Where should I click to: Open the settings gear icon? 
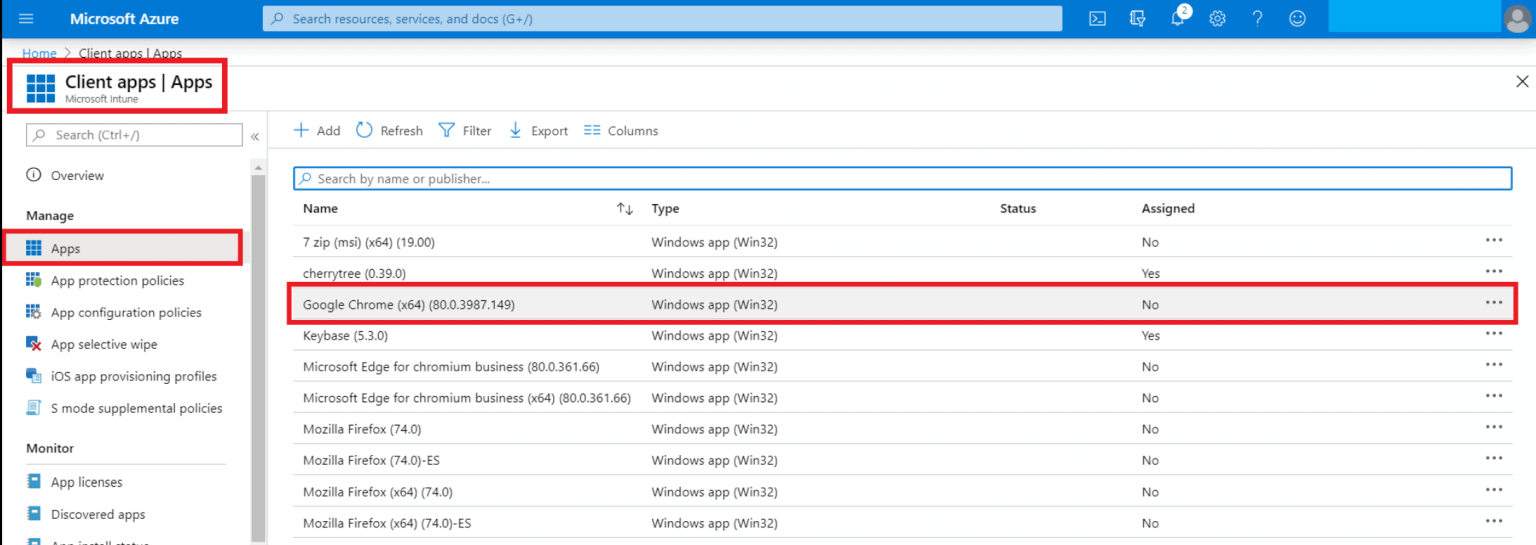1217,19
